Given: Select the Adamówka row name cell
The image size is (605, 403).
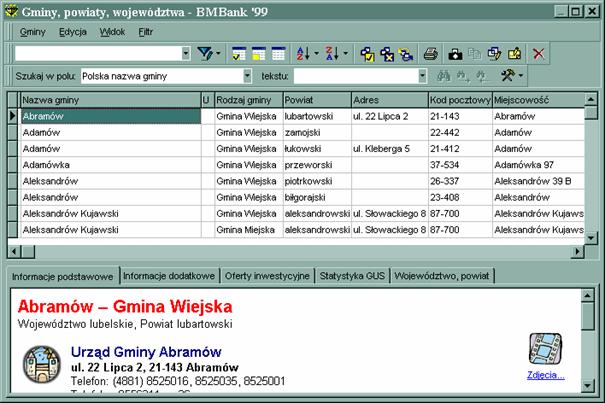Looking at the screenshot, I should (111, 165).
